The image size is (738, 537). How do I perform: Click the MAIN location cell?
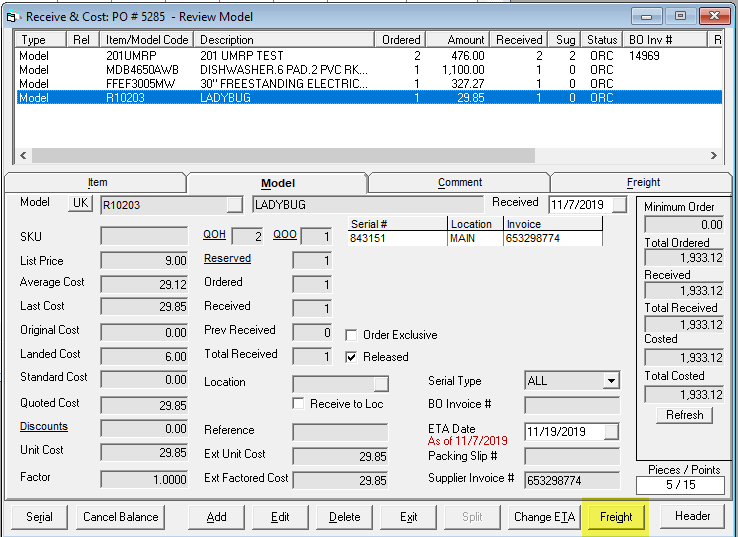point(475,238)
